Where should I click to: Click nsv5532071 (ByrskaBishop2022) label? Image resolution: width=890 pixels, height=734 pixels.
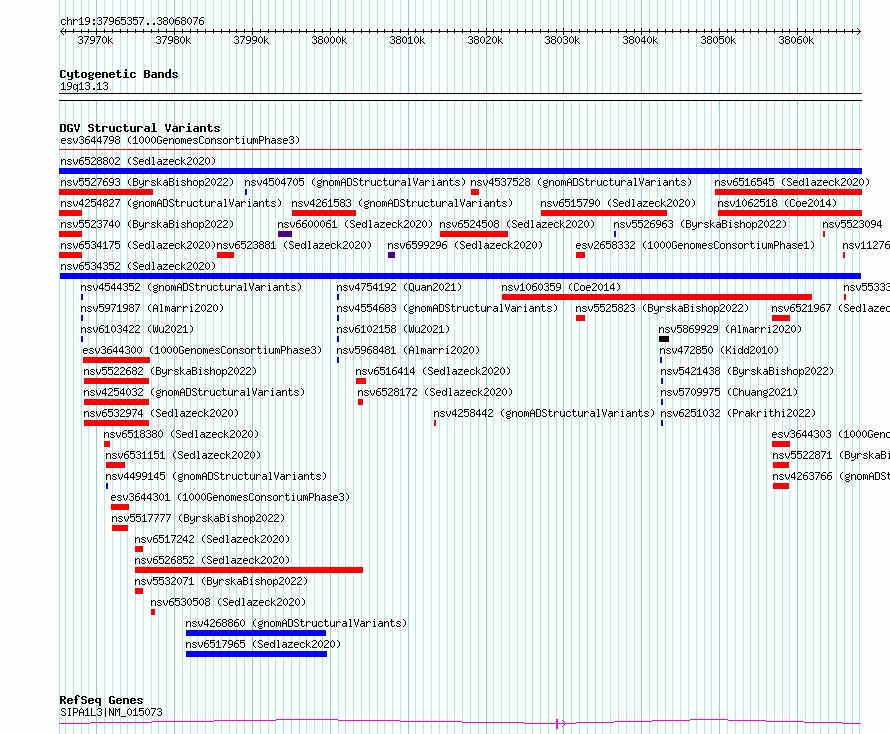(221, 581)
